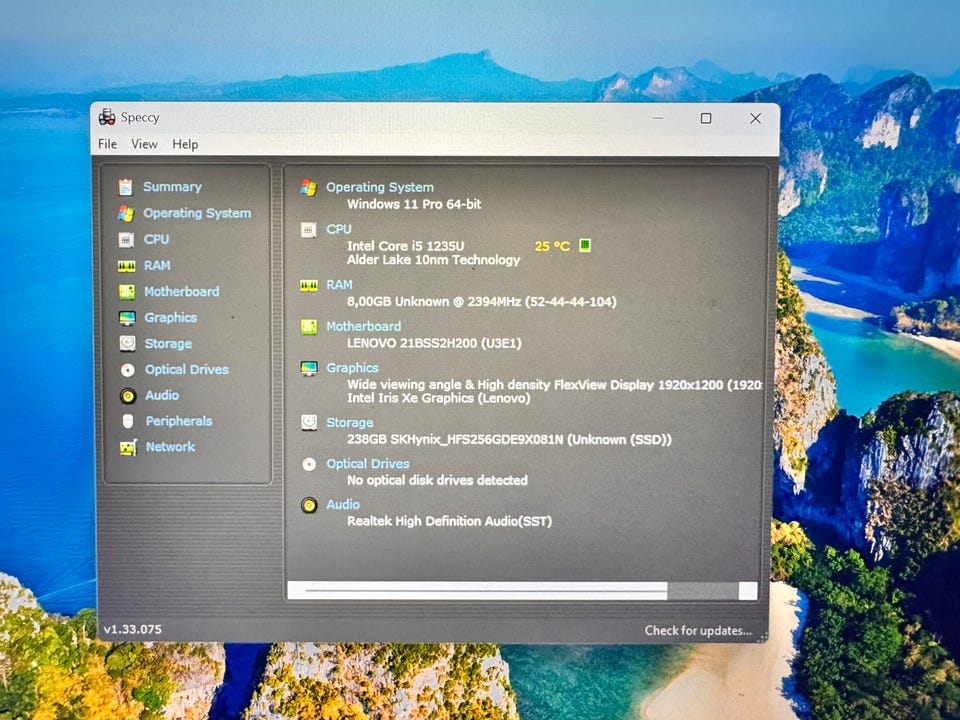Click the Storage drive icon in sidebar
Viewport: 960px width, 720px height.
pyautogui.click(x=127, y=343)
